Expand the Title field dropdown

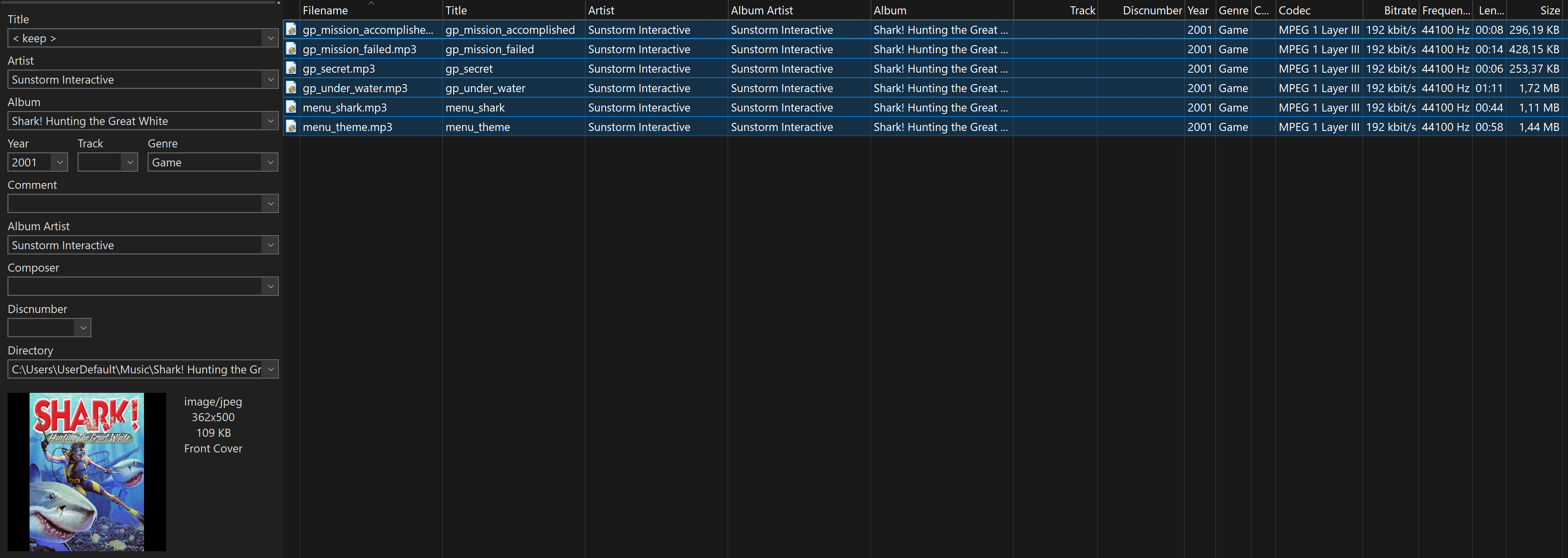(270, 38)
